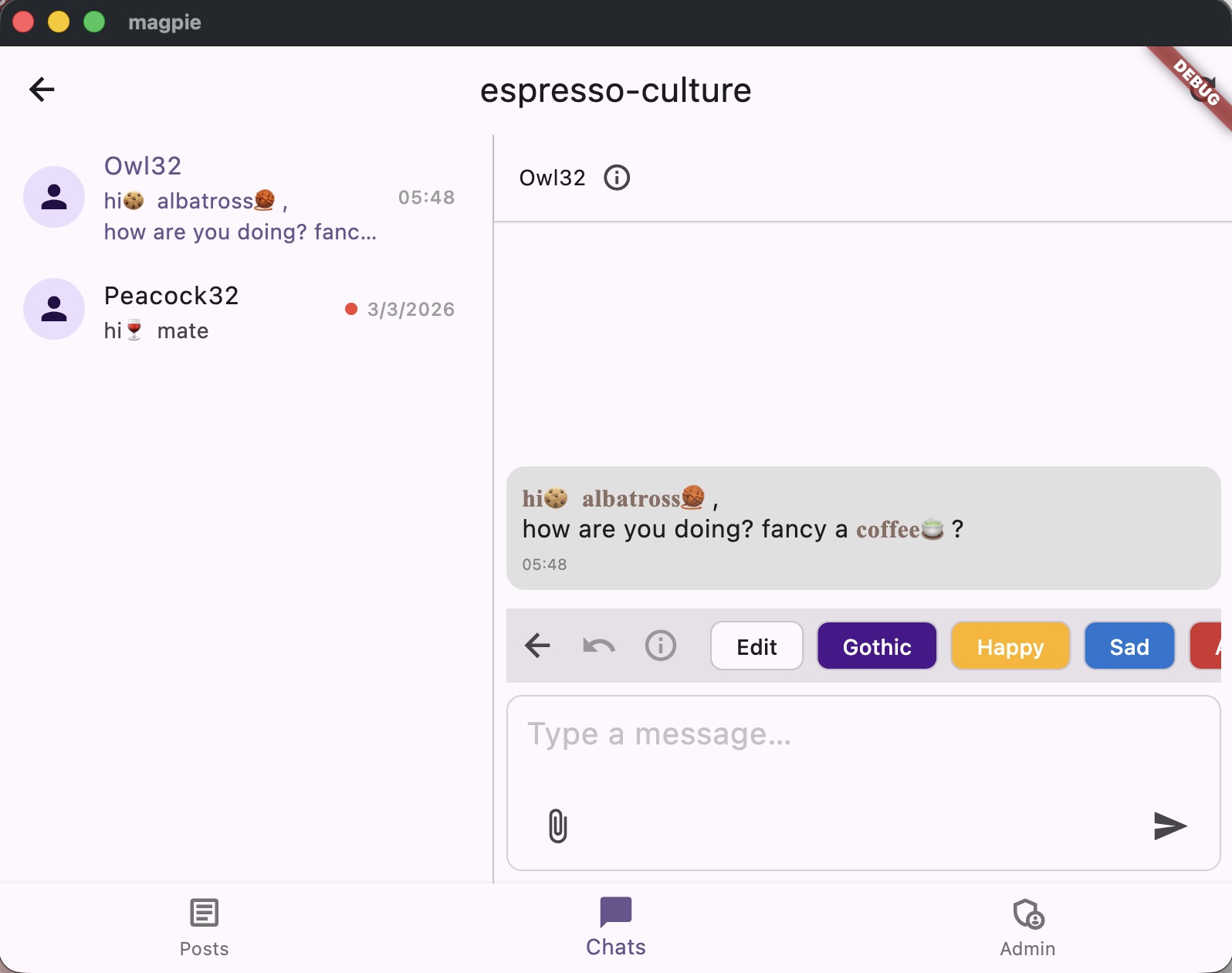The image size is (1232, 973).
Task: Click the Posts icon in the bottom navigation
Action: pos(205,913)
